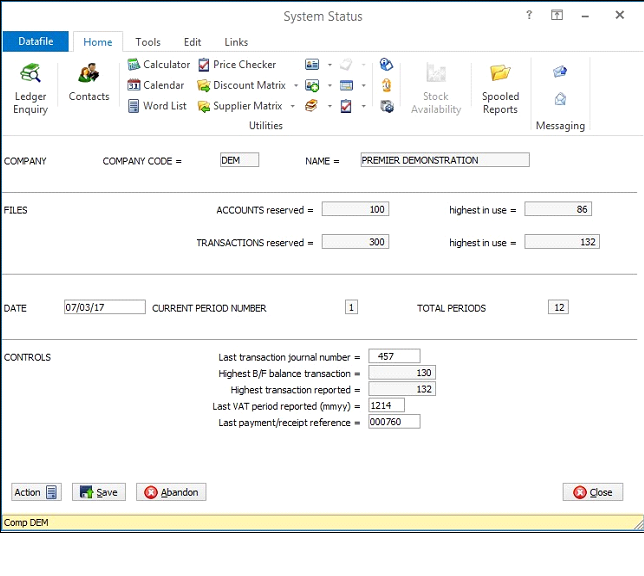Click the Save button
Viewport: 644px width, 576px height.
point(99,492)
